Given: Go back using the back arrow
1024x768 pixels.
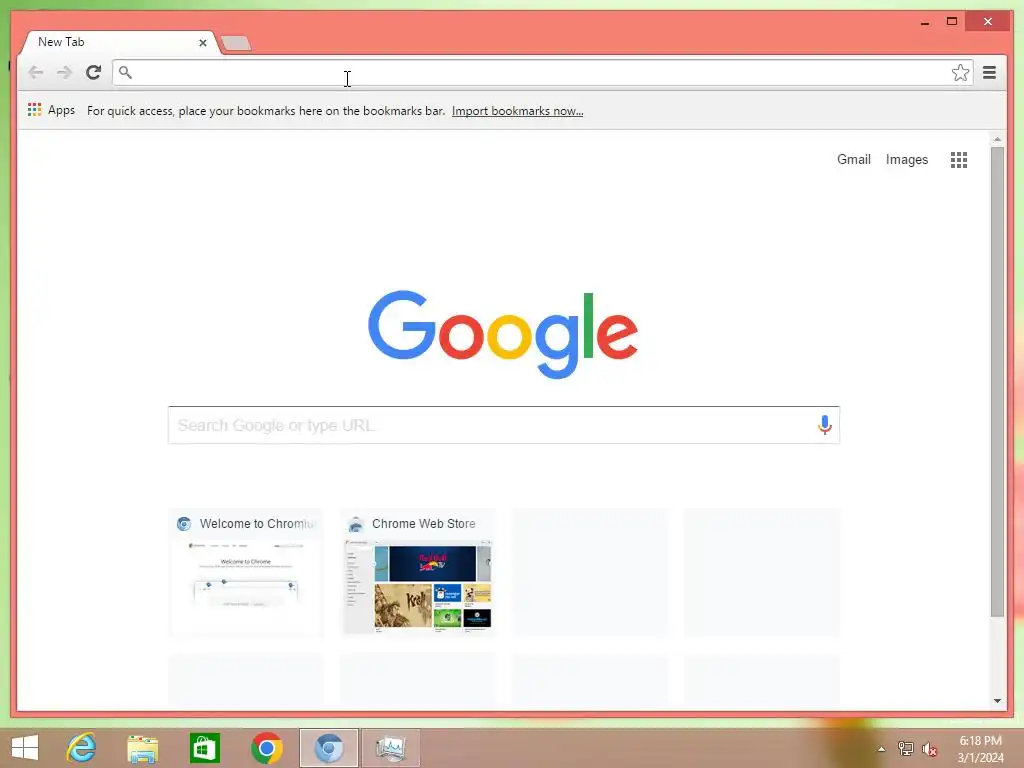Looking at the screenshot, I should [36, 72].
